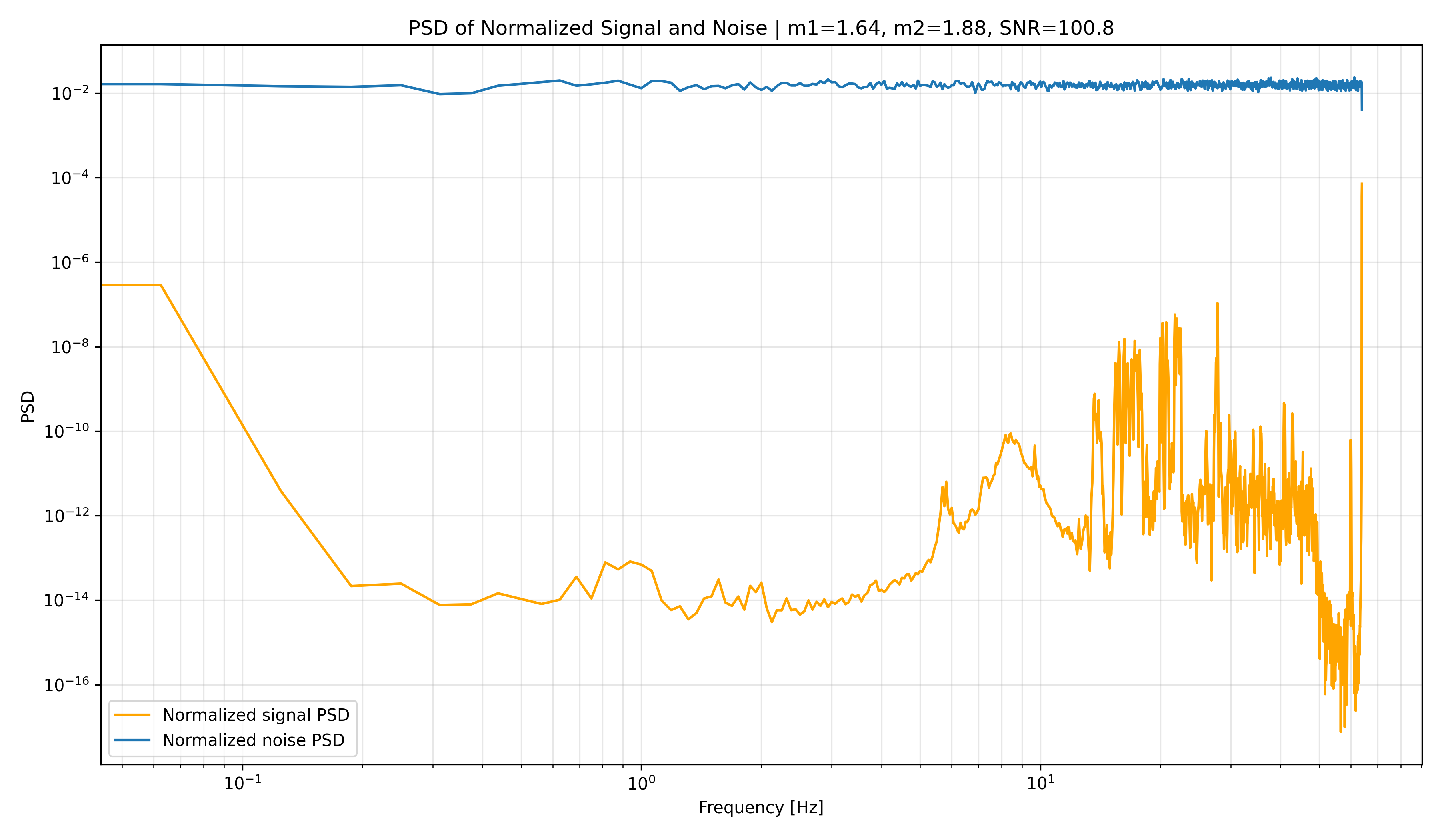Click the blue legend line swatch
The height and width of the screenshot is (840, 1440).
coord(132,740)
